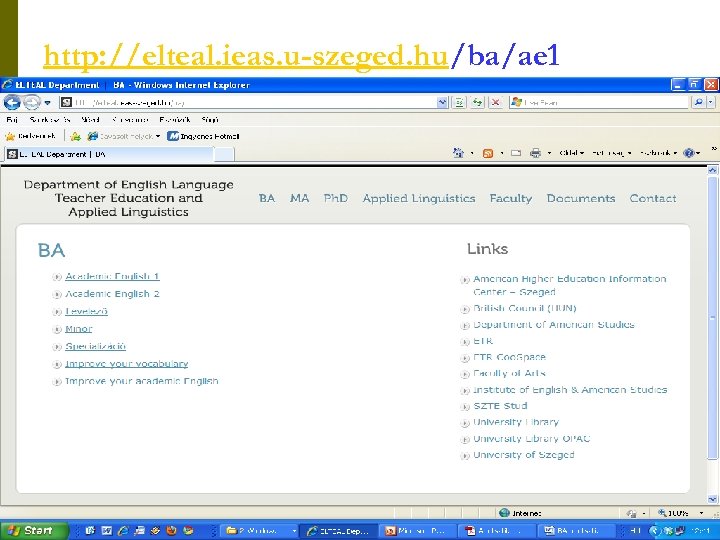Open the Eszközök menu in menu bar

175,120
